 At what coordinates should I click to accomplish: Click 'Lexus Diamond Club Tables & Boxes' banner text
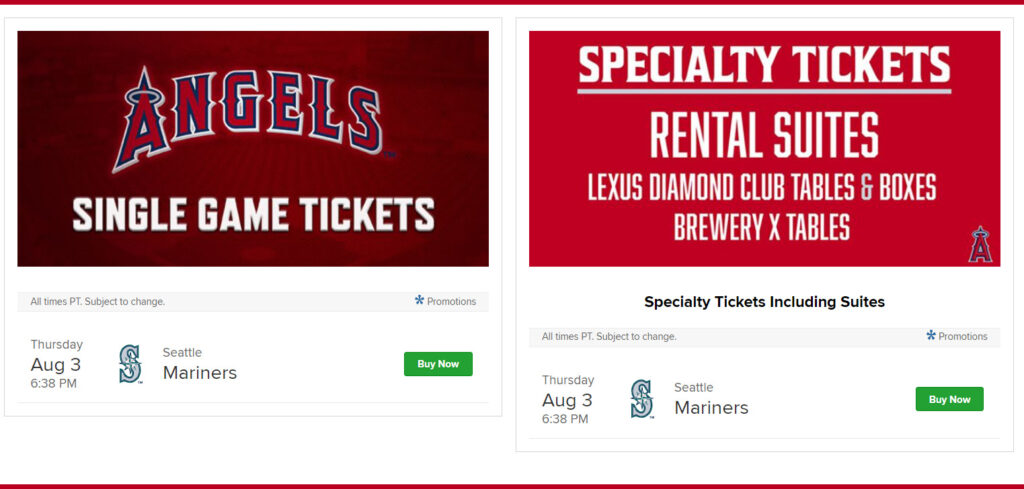[x=761, y=188]
